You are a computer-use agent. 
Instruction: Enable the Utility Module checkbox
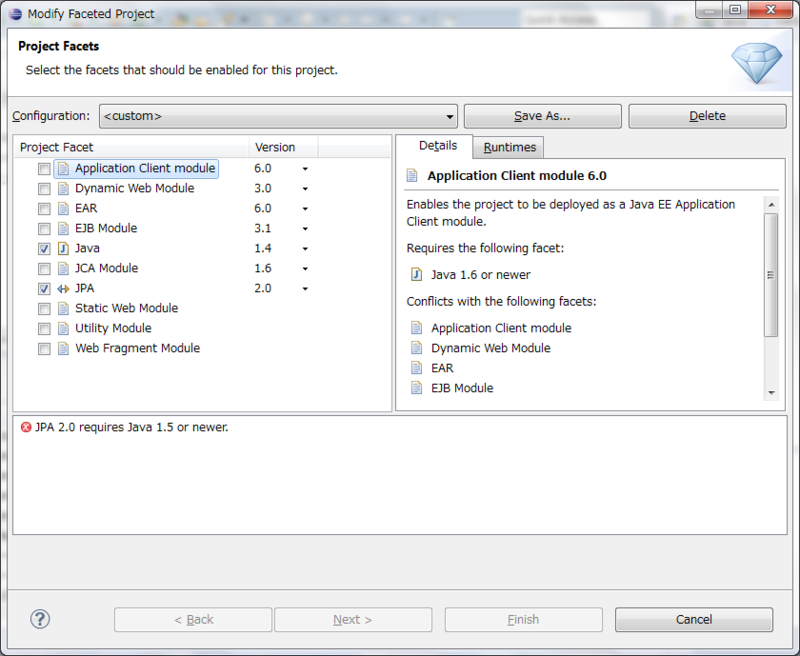(x=44, y=329)
